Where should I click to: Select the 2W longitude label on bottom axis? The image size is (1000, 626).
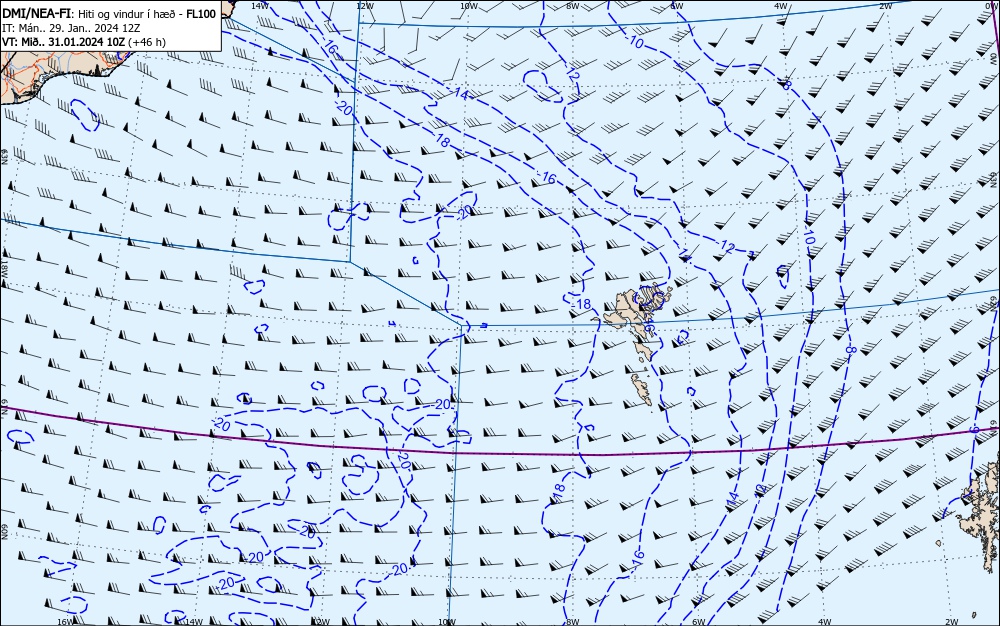[952, 622]
